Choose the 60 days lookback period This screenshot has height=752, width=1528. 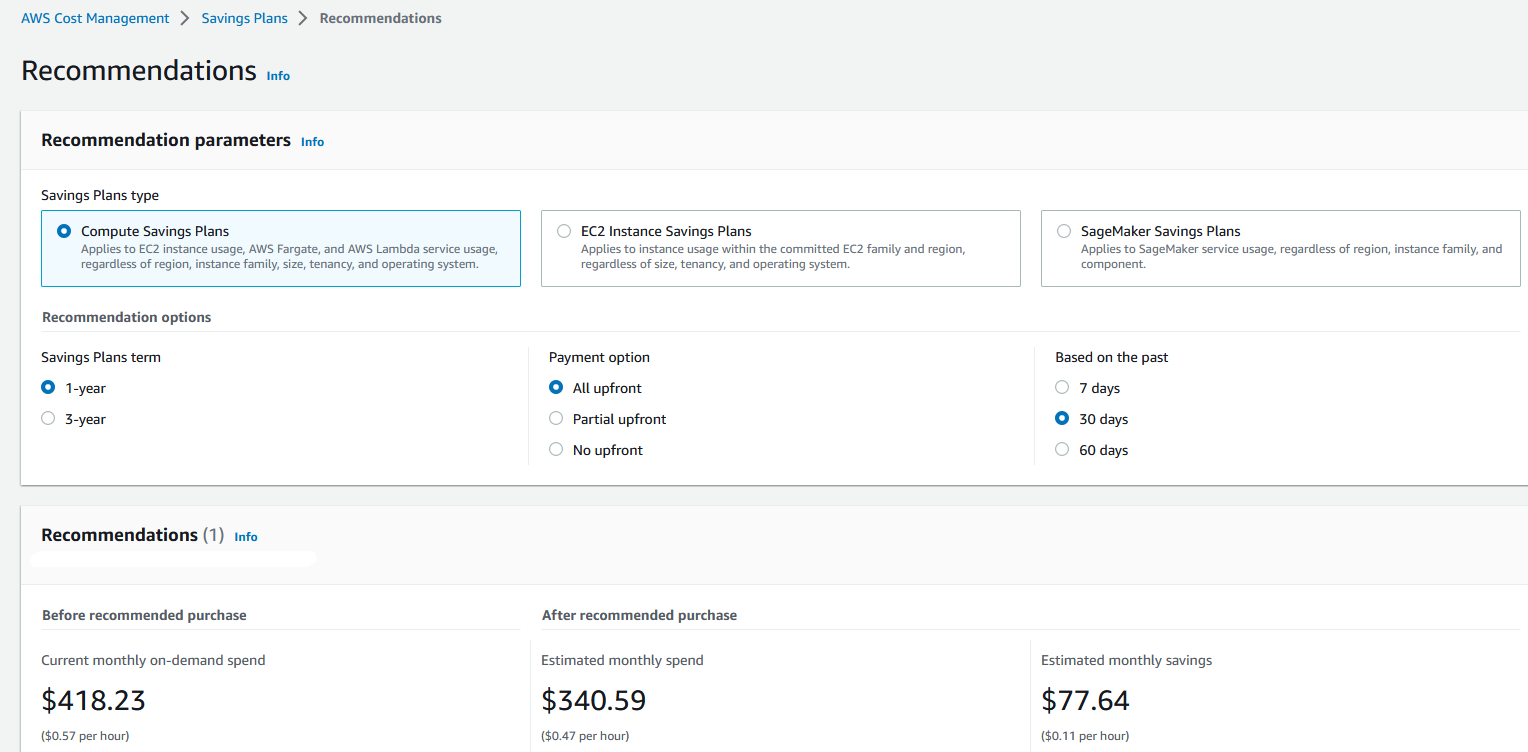[1062, 449]
